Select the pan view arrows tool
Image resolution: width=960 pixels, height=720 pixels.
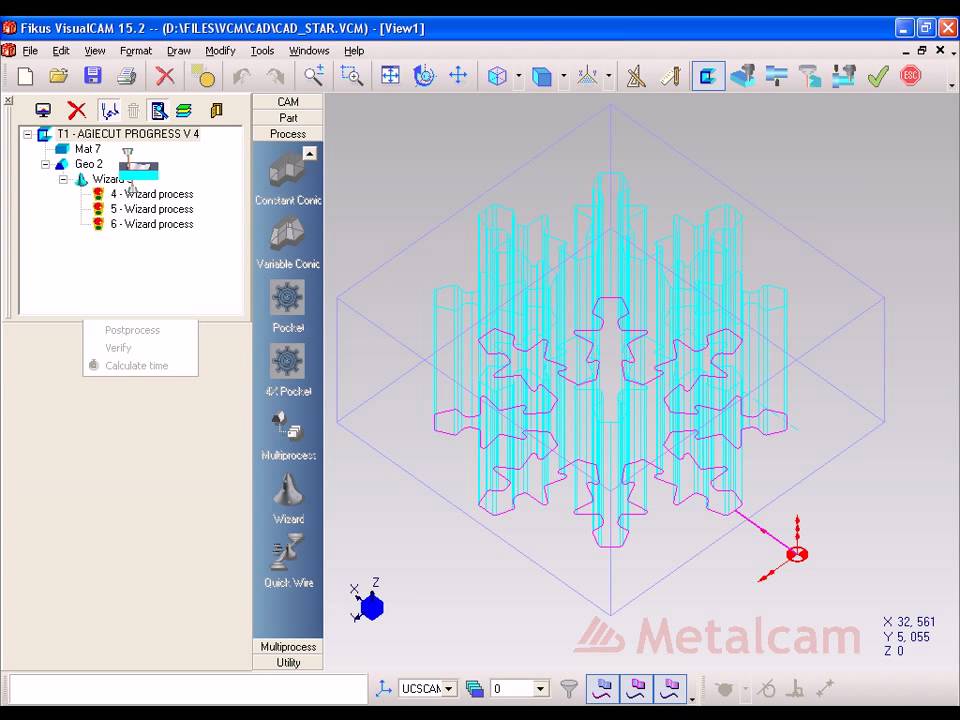coord(458,76)
